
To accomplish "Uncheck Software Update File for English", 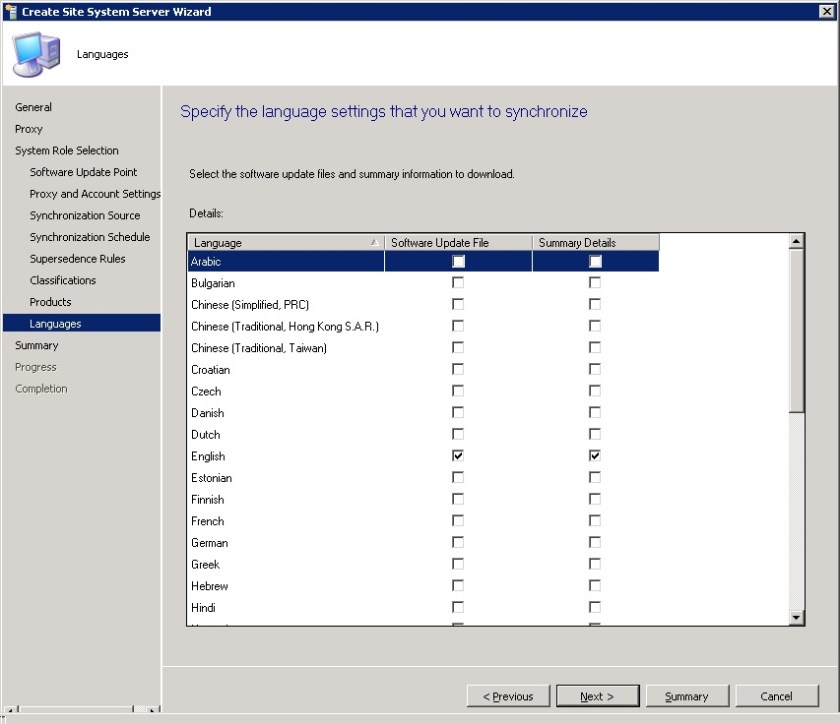I will 457,456.
